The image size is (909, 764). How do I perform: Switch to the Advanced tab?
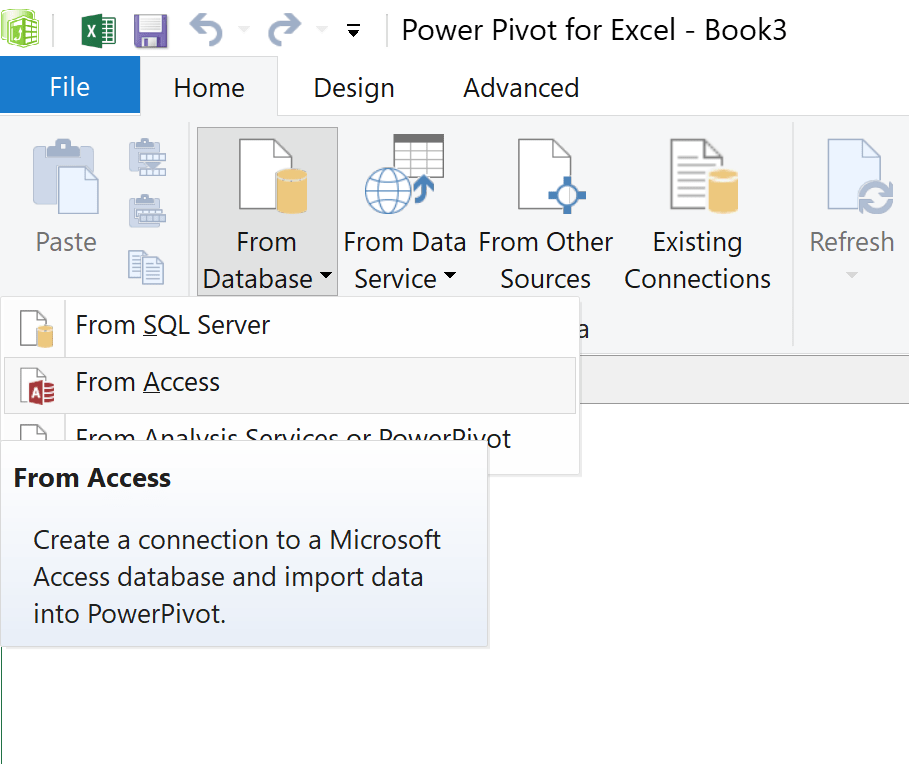(521, 88)
